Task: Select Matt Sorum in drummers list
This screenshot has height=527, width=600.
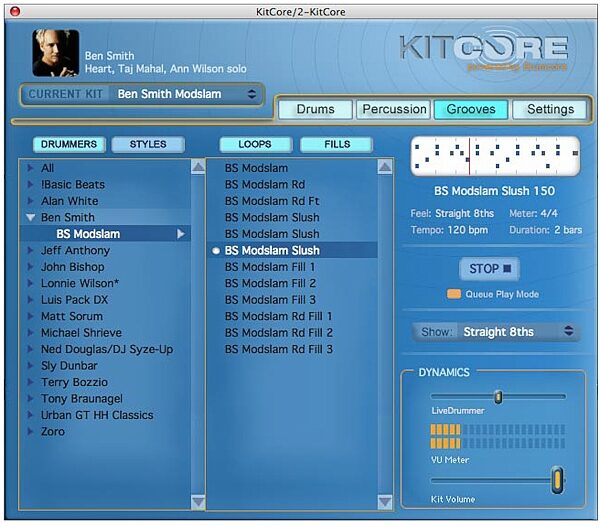Action: click(x=72, y=316)
